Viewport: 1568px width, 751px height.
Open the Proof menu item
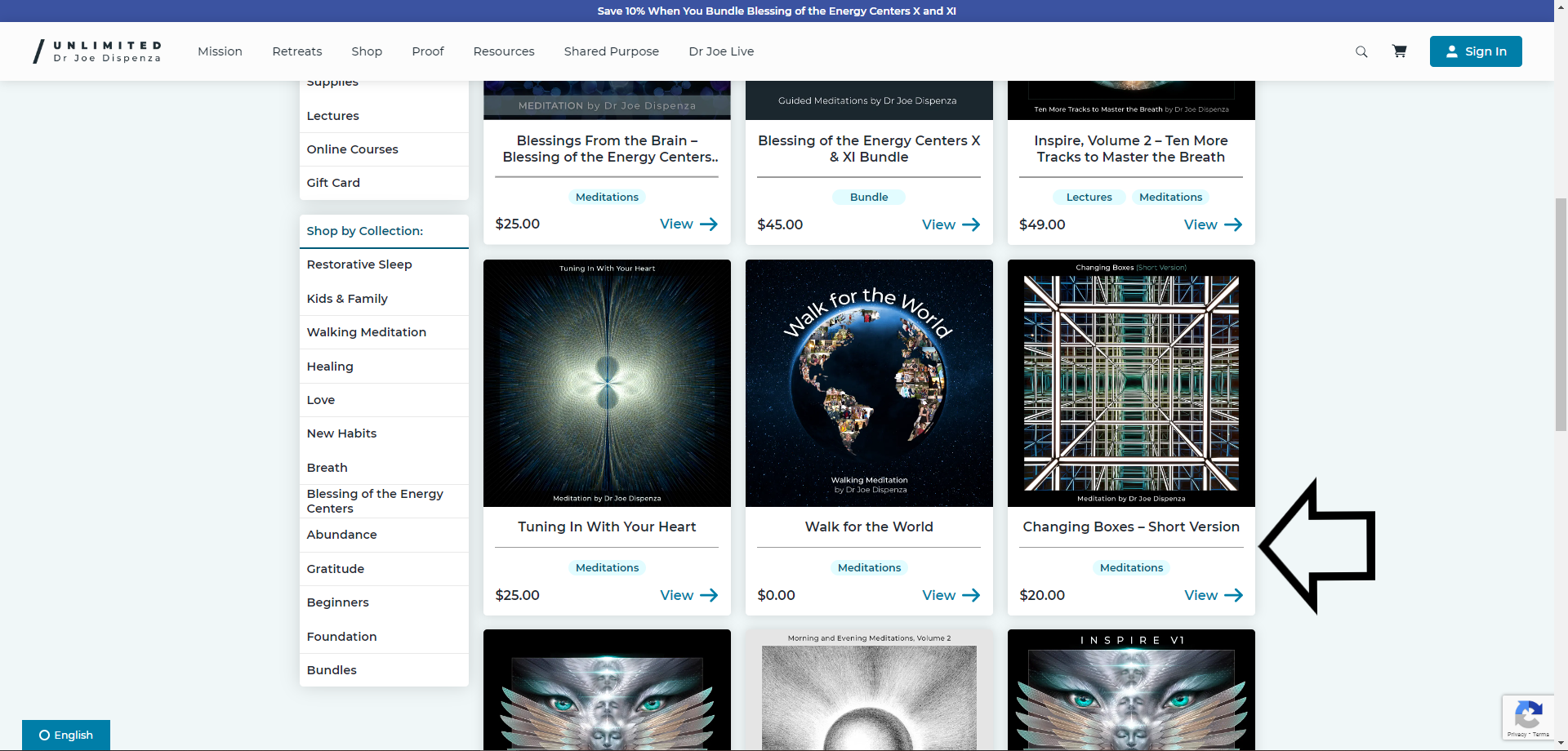click(428, 51)
